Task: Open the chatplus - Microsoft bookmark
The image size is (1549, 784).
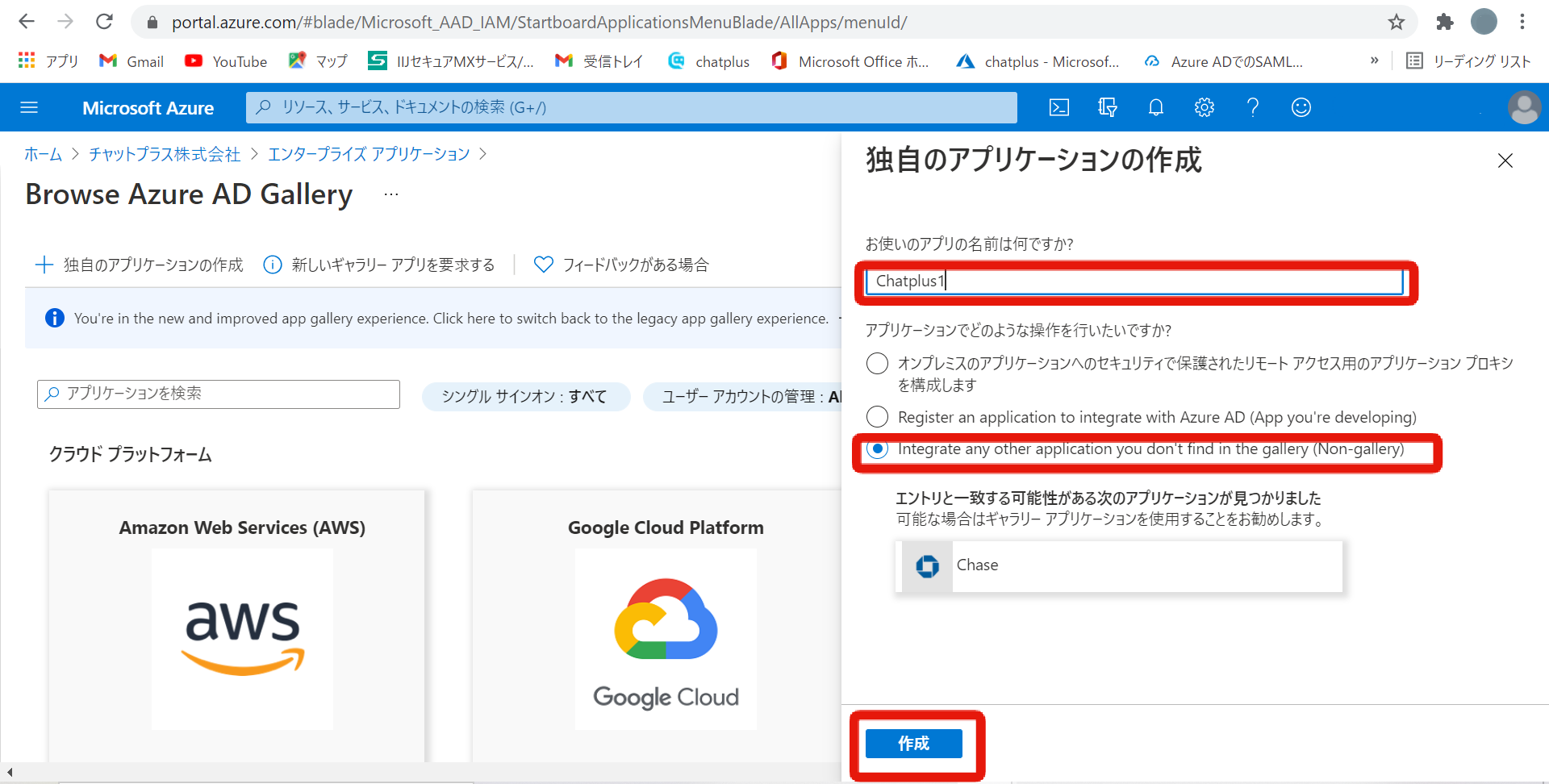Action: (x=1038, y=61)
